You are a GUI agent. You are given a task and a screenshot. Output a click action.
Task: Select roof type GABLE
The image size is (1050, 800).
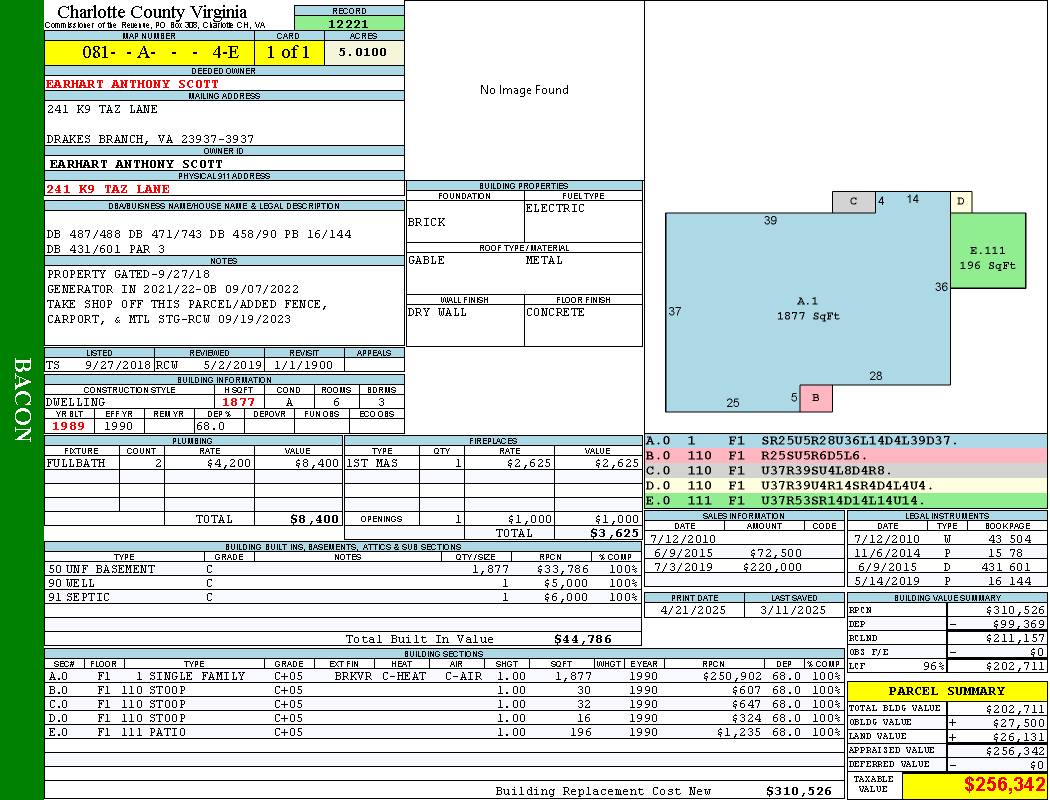tap(426, 260)
